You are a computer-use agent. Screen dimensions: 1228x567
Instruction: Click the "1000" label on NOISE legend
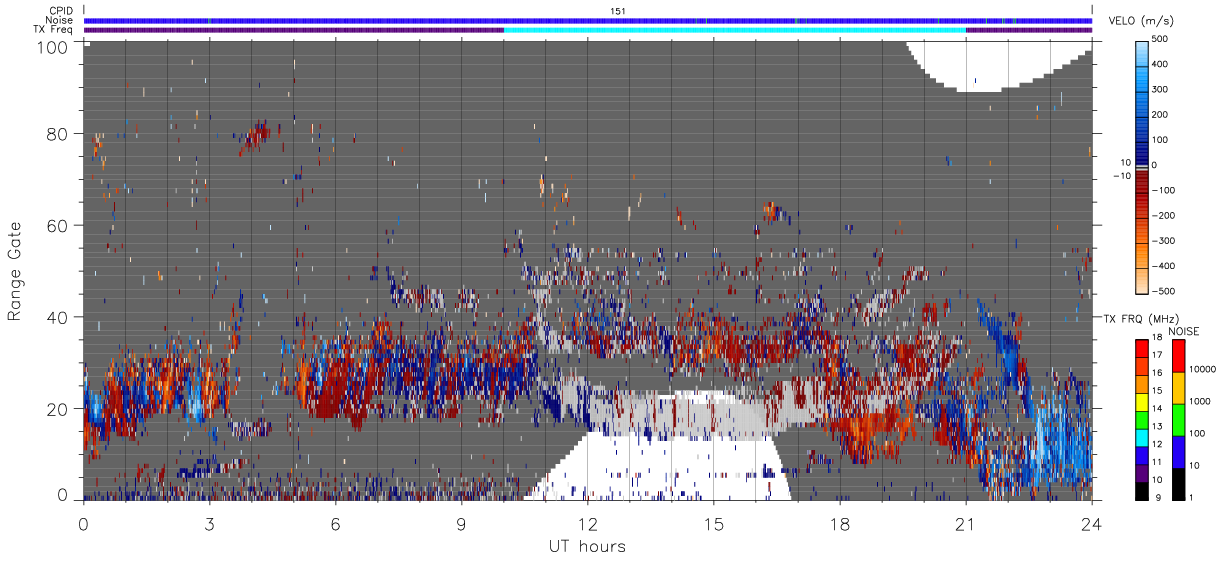point(1201,401)
